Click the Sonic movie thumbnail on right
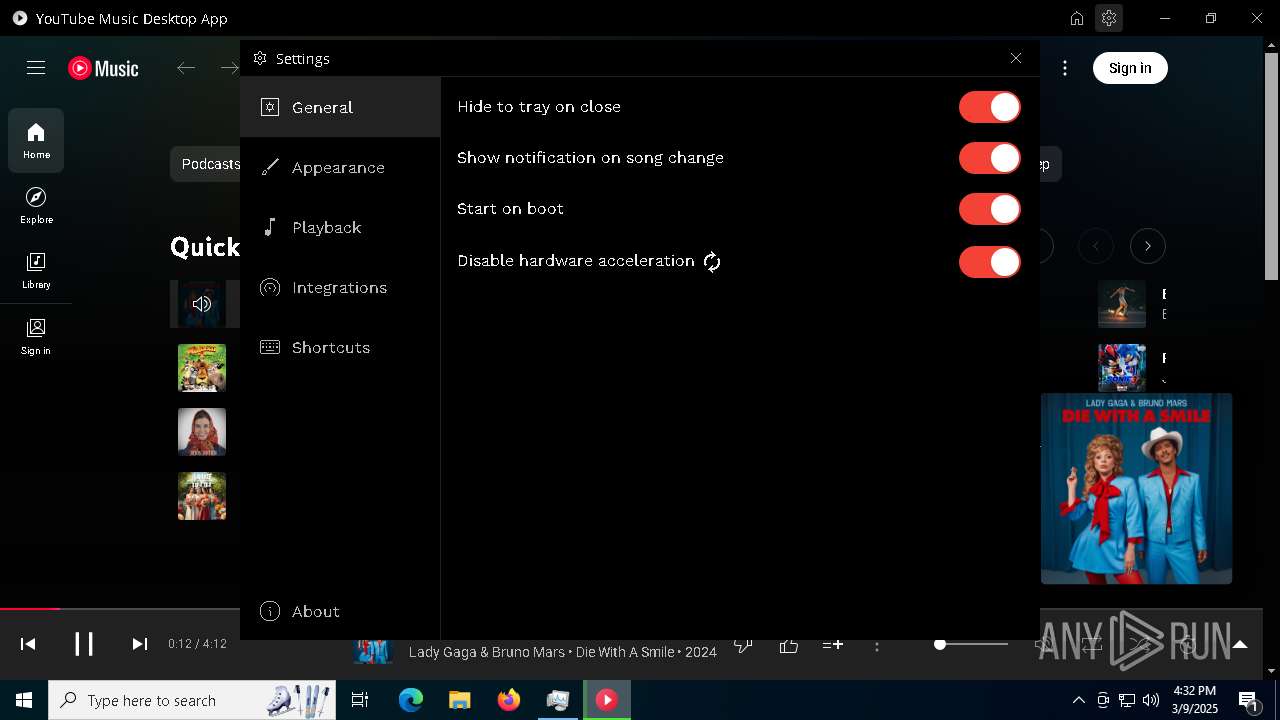1280x720 pixels. click(1122, 366)
